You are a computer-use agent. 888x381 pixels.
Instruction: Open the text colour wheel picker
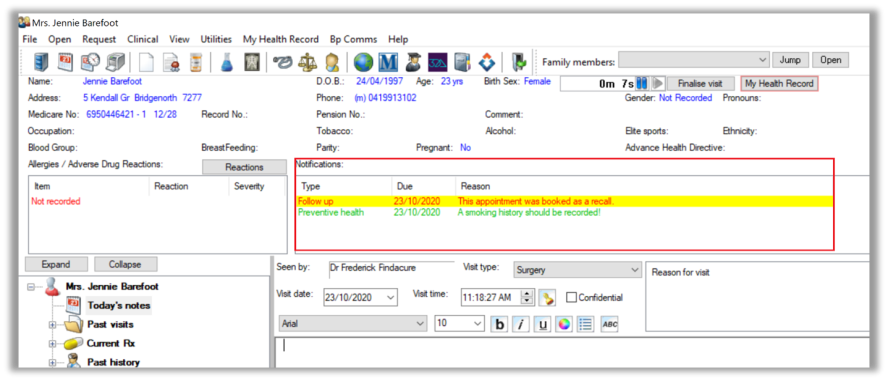[563, 324]
